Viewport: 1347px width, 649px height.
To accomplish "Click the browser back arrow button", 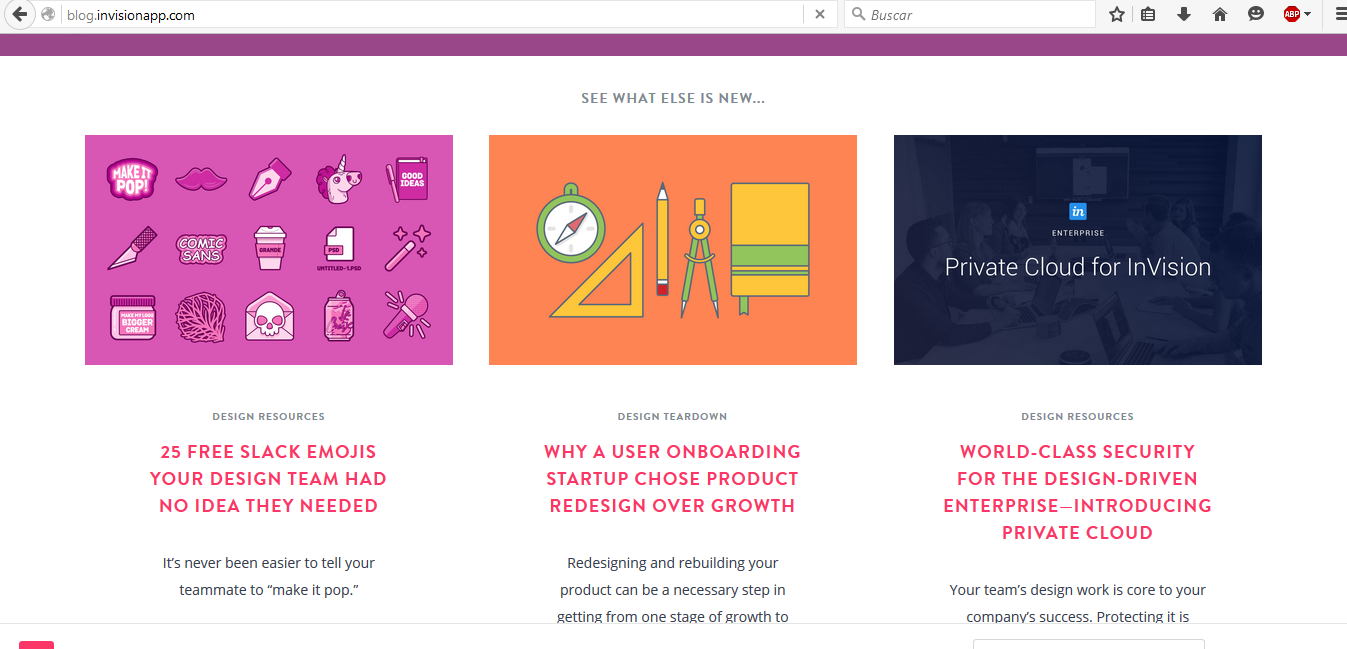I will 18,14.
